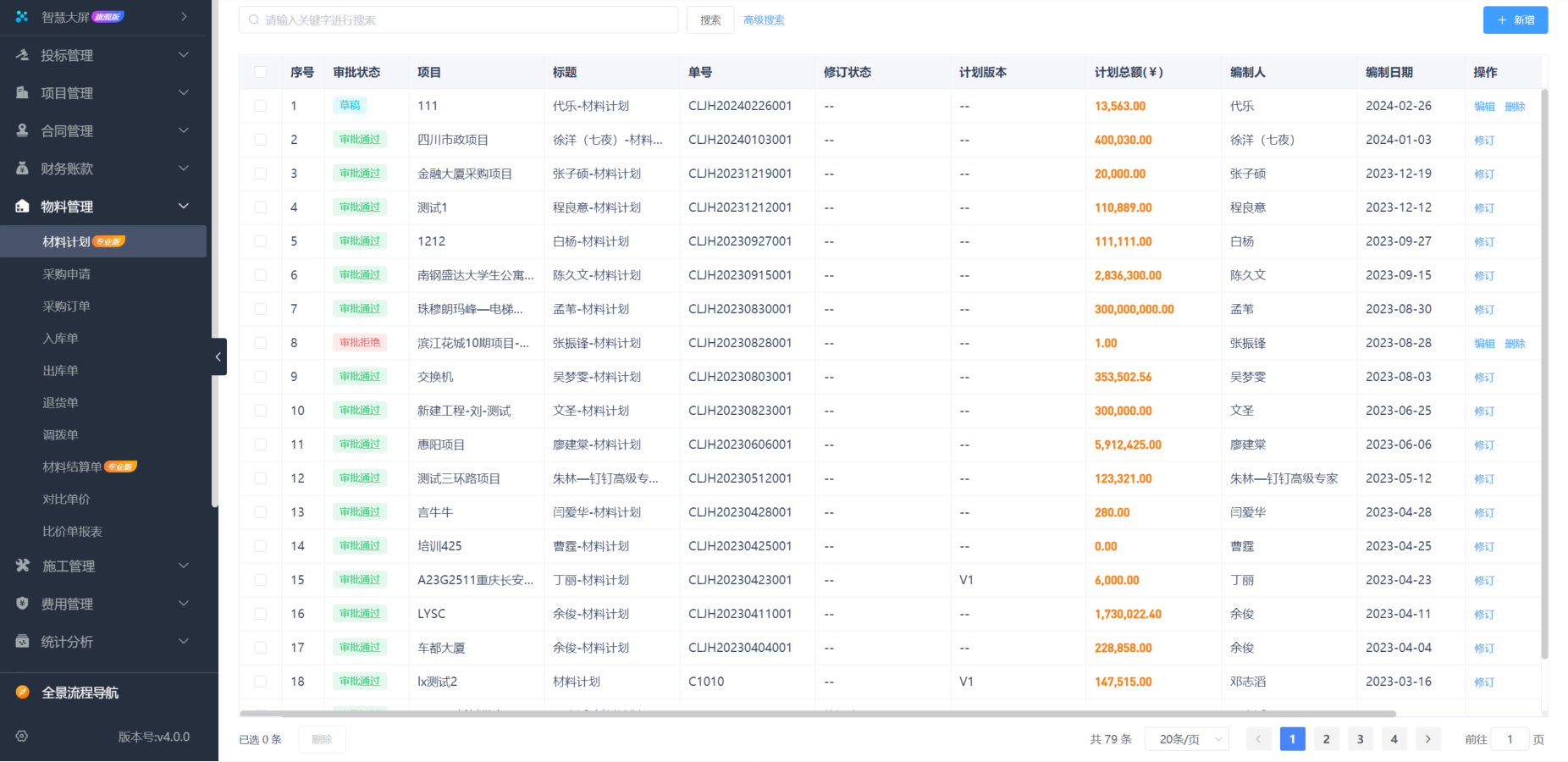This screenshot has height=762, width=1568.
Task: Check the checkbox for row 1
Action: coord(261,106)
